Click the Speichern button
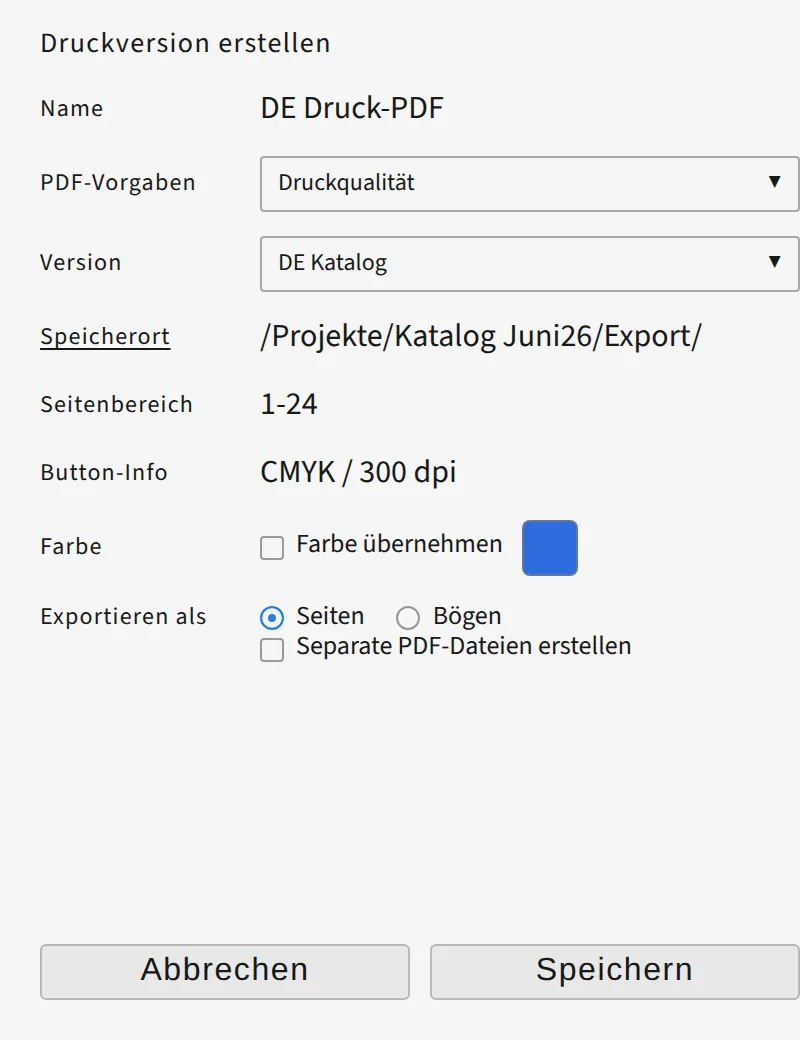 [614, 972]
